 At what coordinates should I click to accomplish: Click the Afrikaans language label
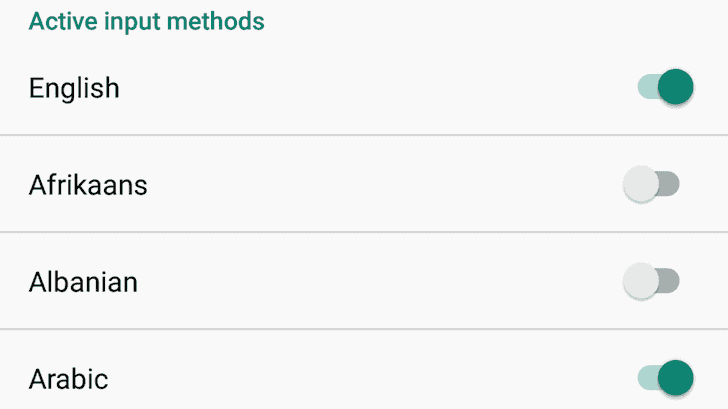[88, 185]
